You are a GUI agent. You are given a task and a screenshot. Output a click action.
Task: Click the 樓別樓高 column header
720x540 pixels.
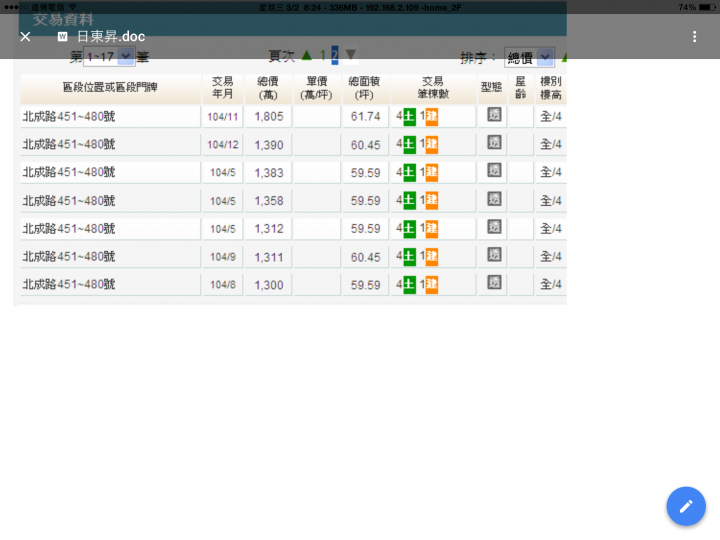tap(551, 88)
